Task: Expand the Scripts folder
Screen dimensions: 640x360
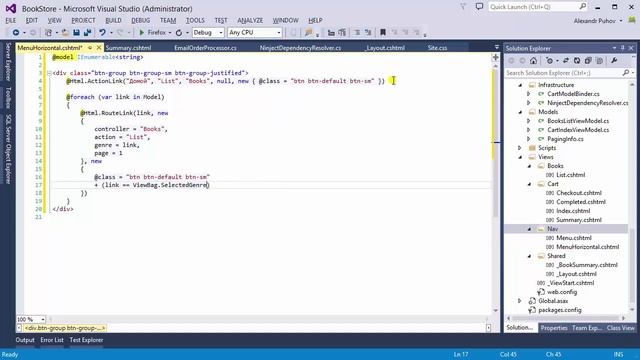Action: (520, 148)
